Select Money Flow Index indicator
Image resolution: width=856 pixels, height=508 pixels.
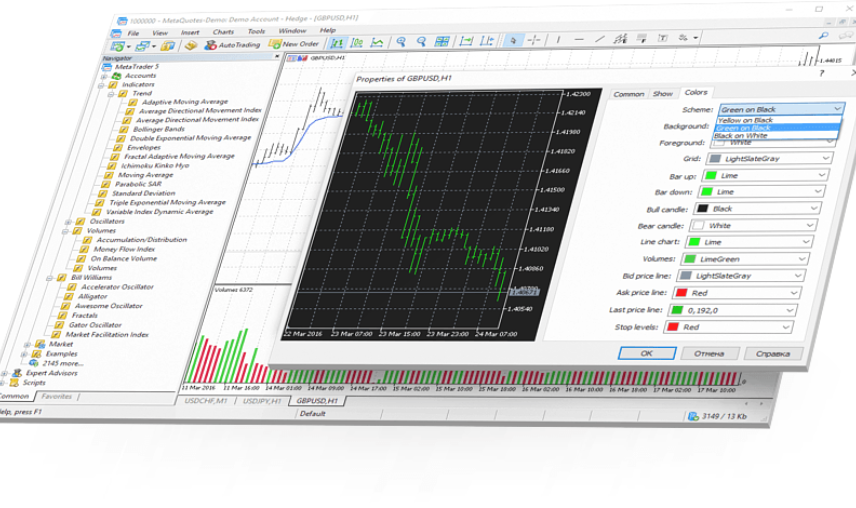click(x=124, y=249)
